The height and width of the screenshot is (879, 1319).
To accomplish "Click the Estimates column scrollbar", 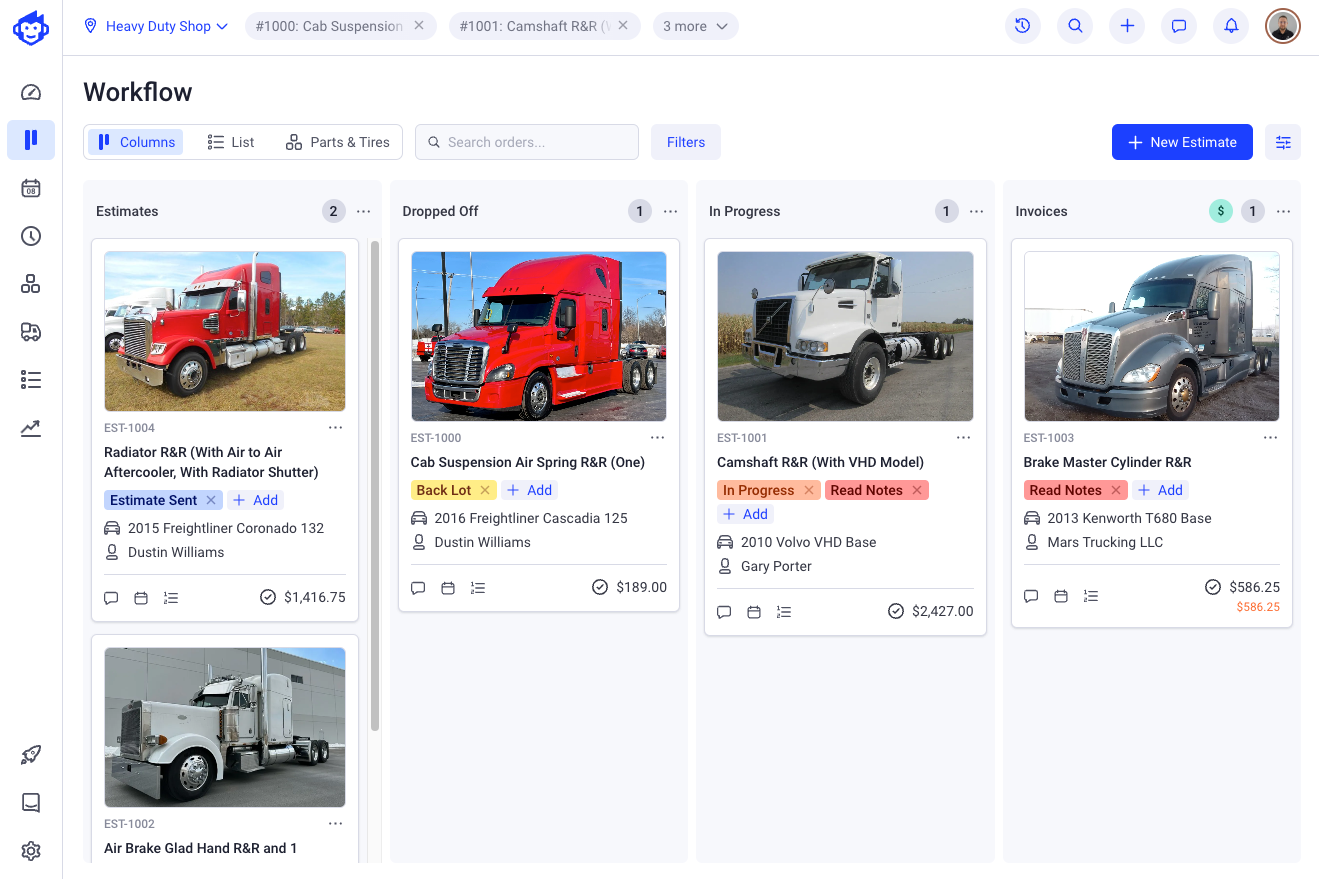I will point(375,485).
